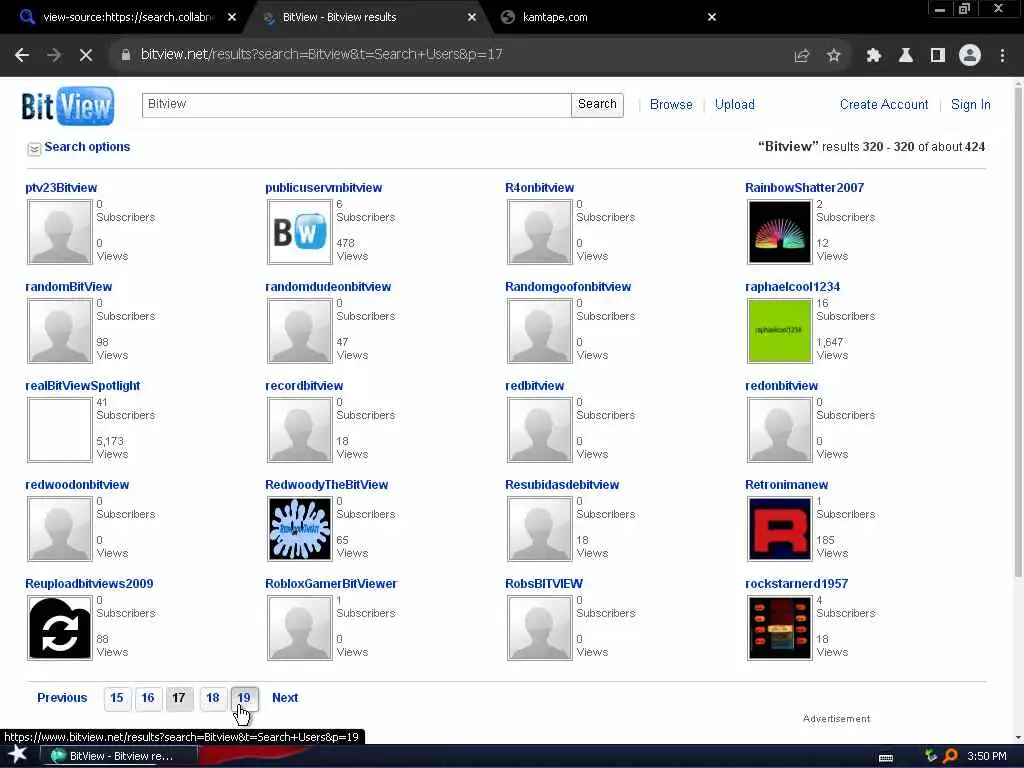Viewport: 1024px width, 768px height.
Task: Open RainbowShatter2007 rainbow slinky avatar
Action: [x=780, y=232]
